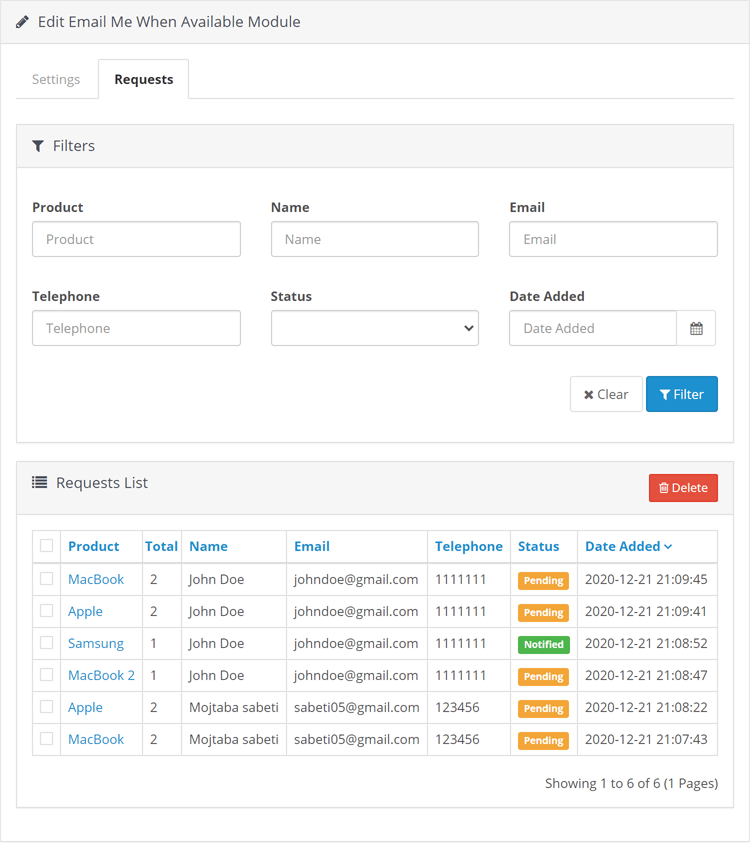This screenshot has height=843, width=750.
Task: Click the green Notified status badge
Action: (x=544, y=644)
